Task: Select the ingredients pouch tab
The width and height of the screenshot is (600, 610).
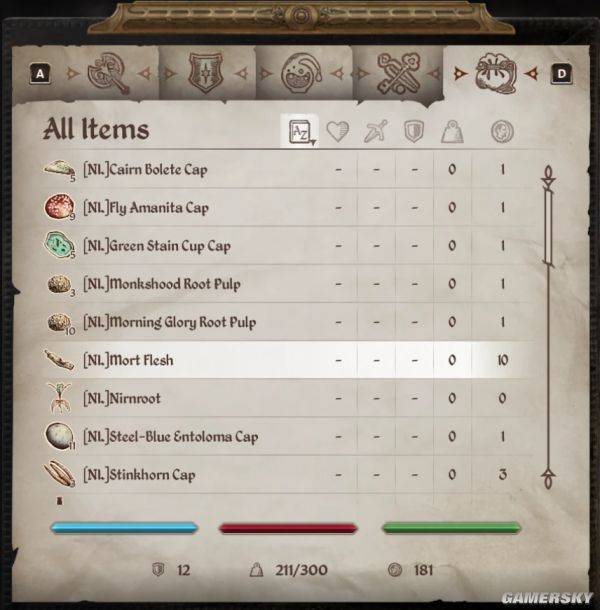Action: click(x=496, y=74)
